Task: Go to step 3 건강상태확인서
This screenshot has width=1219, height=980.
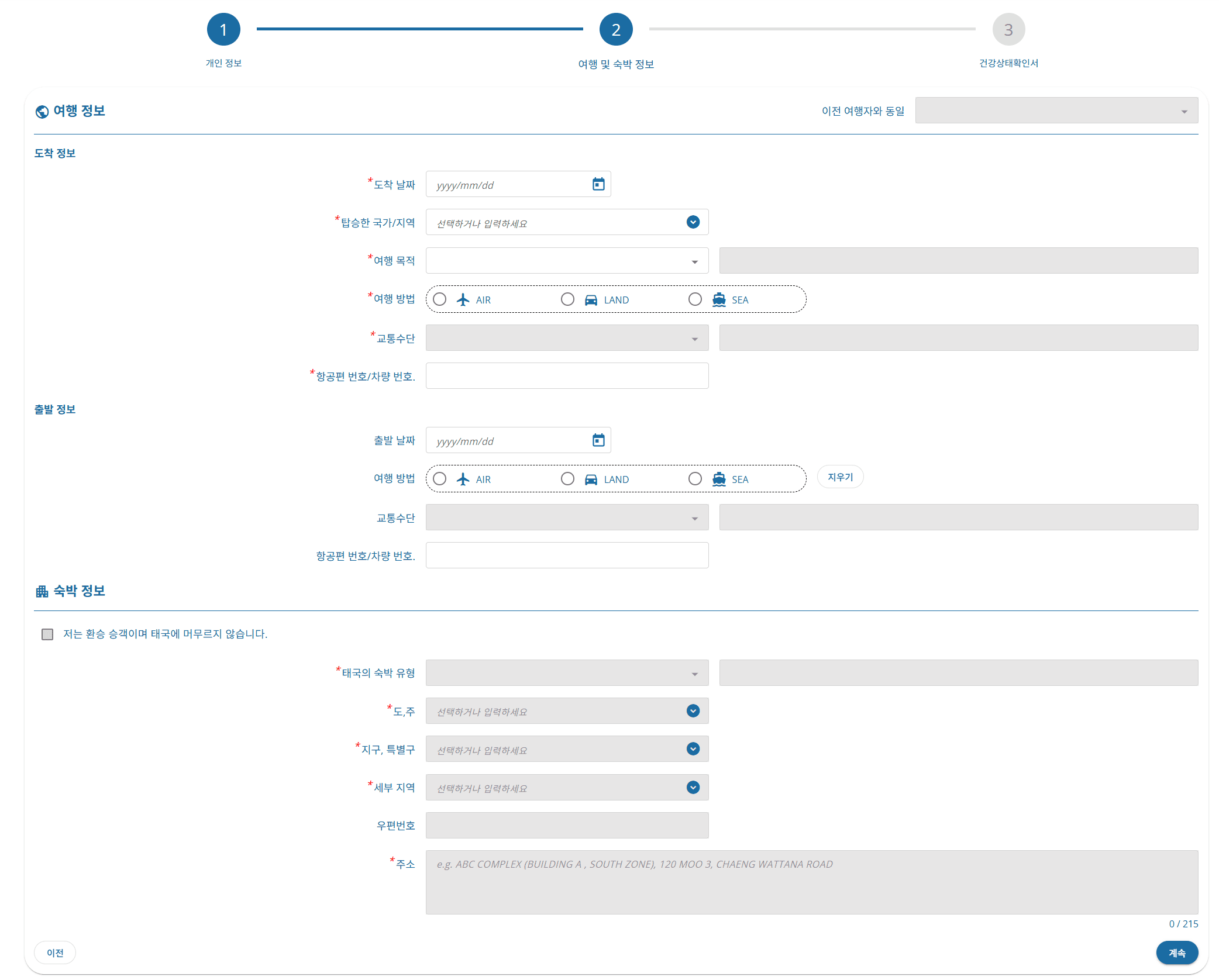Action: (1008, 29)
